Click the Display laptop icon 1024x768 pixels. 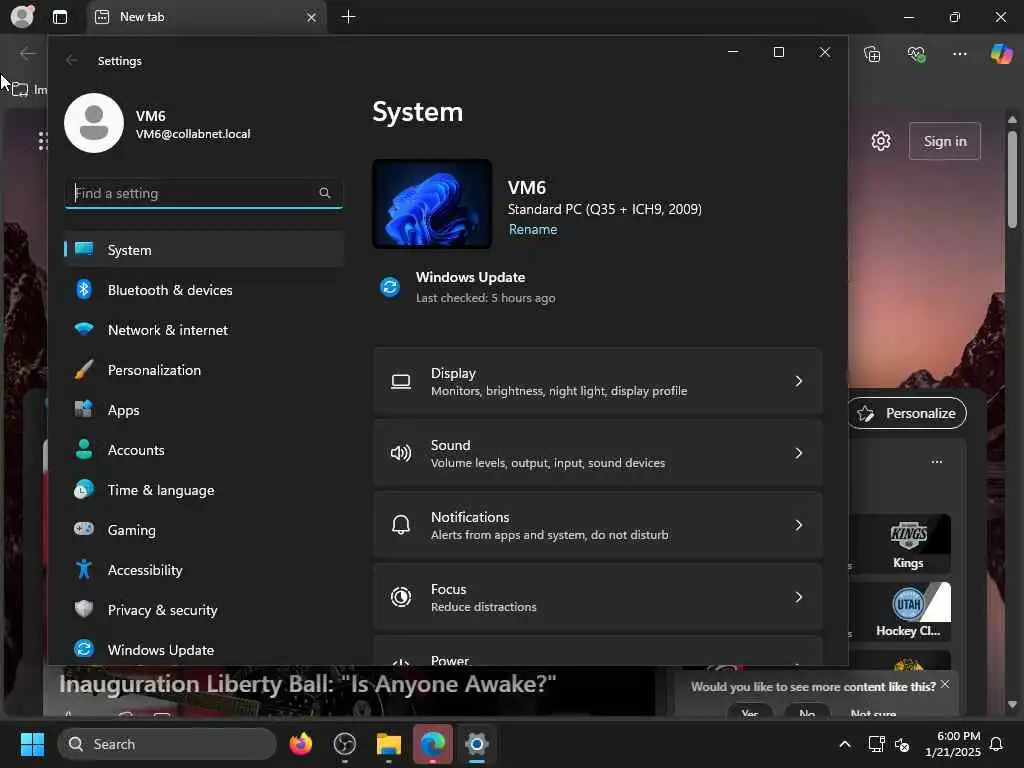[x=401, y=381]
